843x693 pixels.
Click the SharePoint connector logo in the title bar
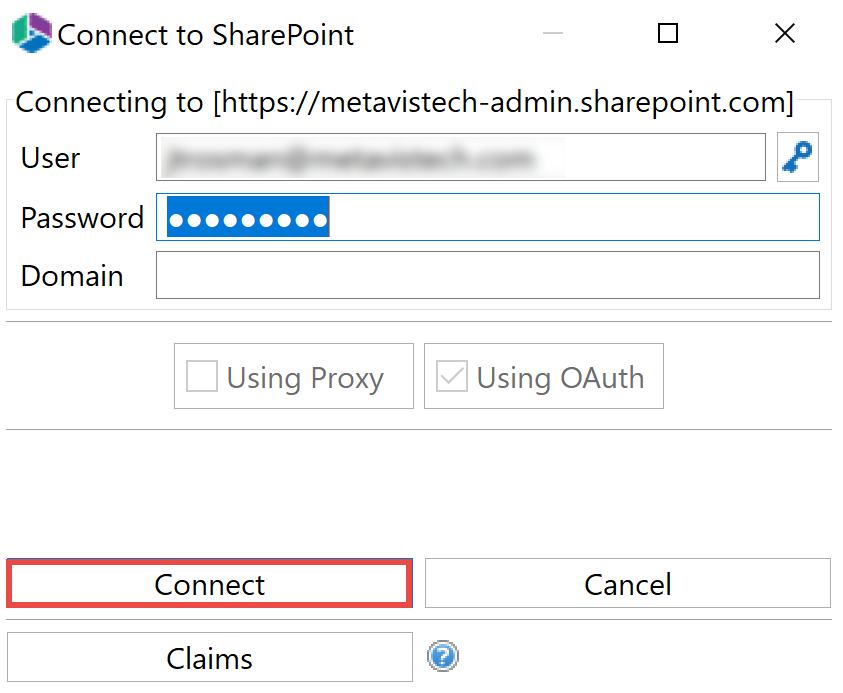pos(30,33)
